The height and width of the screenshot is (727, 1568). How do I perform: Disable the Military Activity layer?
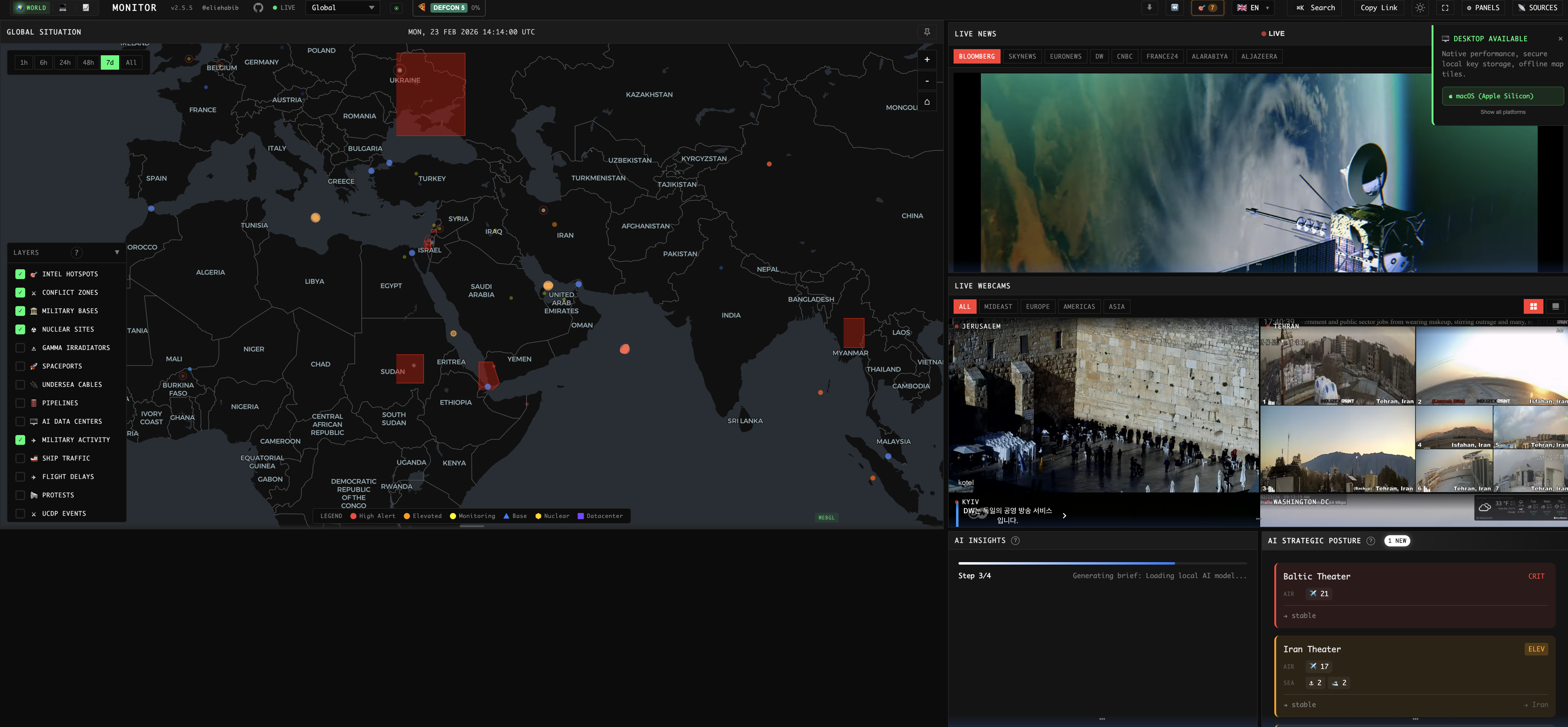(x=20, y=440)
